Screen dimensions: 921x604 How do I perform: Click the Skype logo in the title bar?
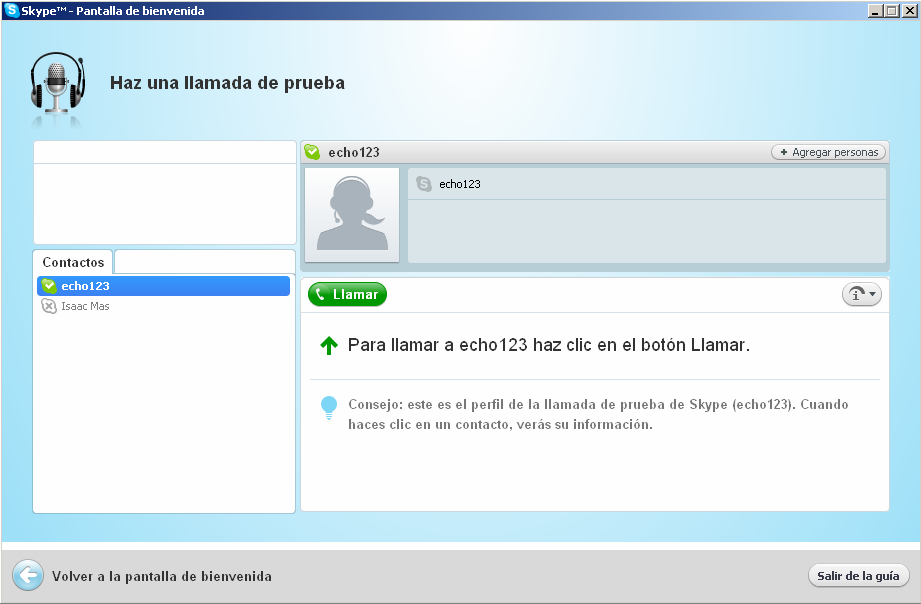point(11,11)
